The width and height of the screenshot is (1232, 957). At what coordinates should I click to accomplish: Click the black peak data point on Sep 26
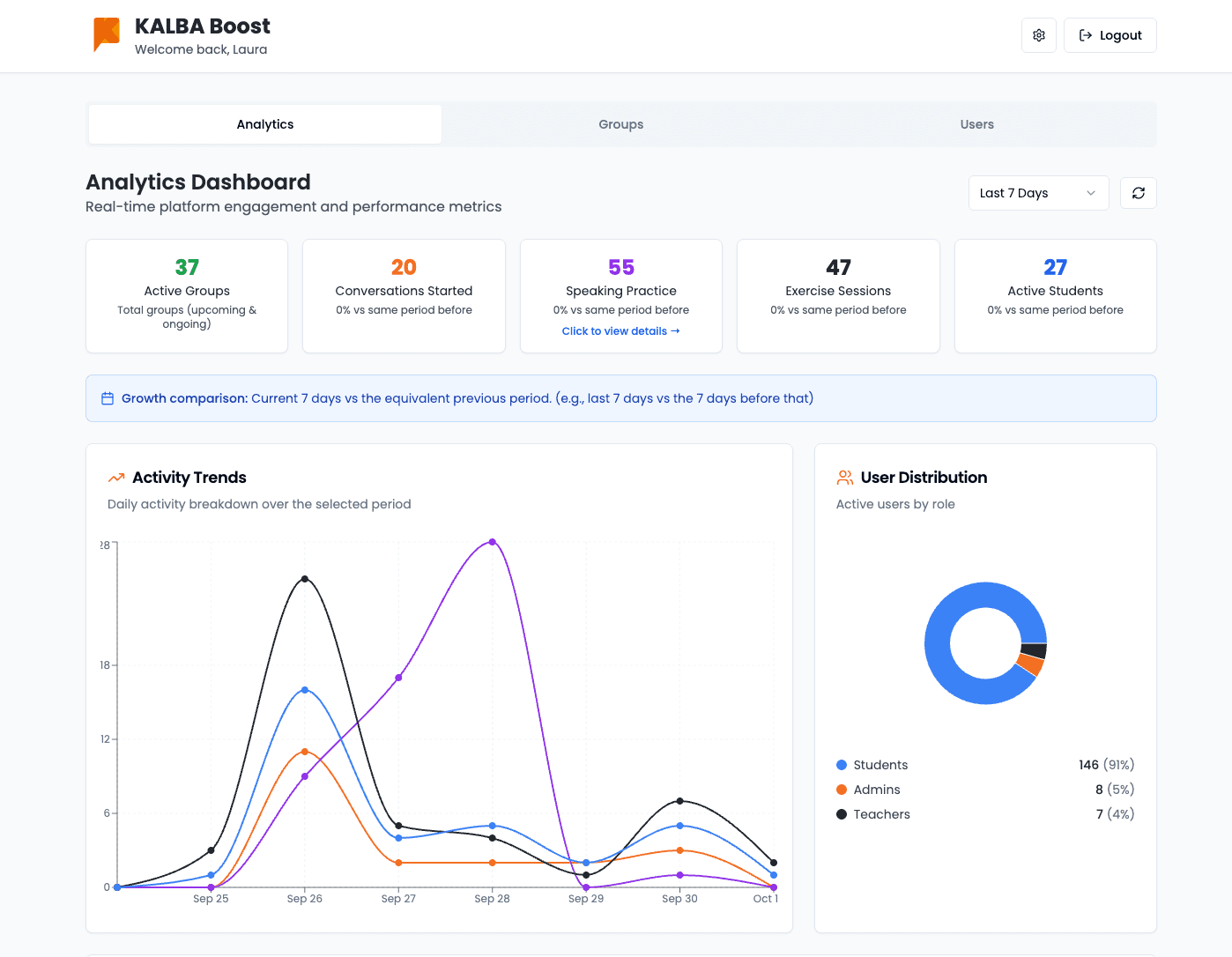tap(305, 579)
